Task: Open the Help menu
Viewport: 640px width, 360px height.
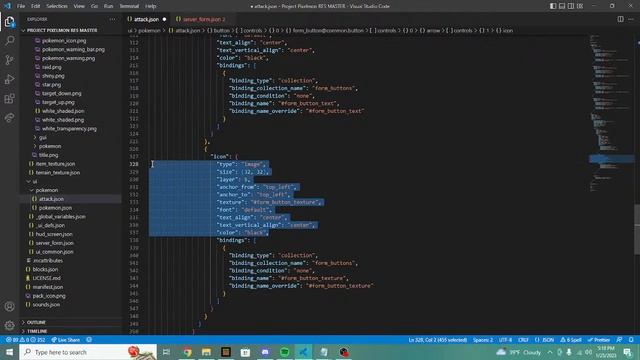Action: pos(151,6)
